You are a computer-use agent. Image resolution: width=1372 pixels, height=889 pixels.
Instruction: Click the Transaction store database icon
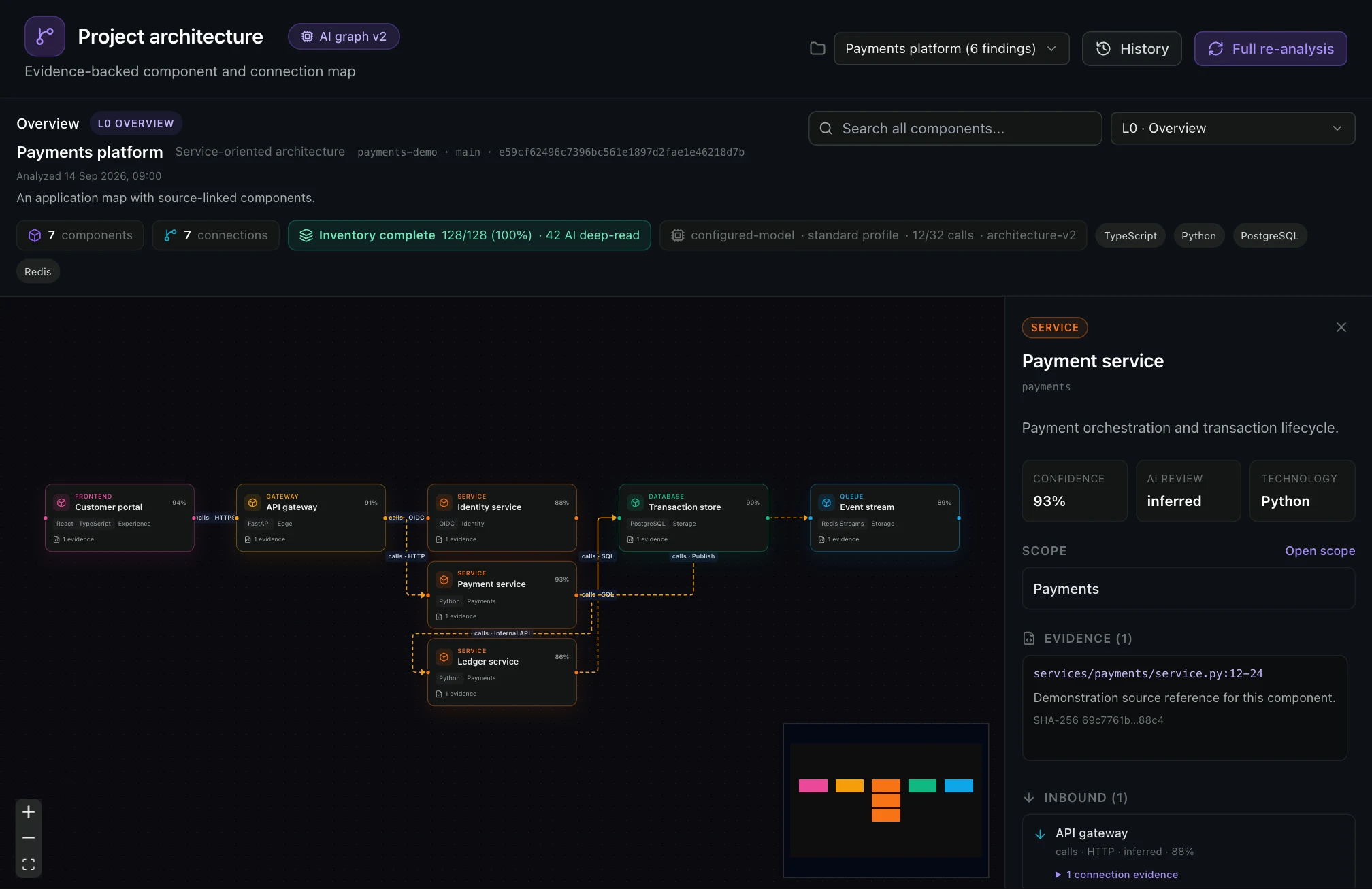coord(635,503)
